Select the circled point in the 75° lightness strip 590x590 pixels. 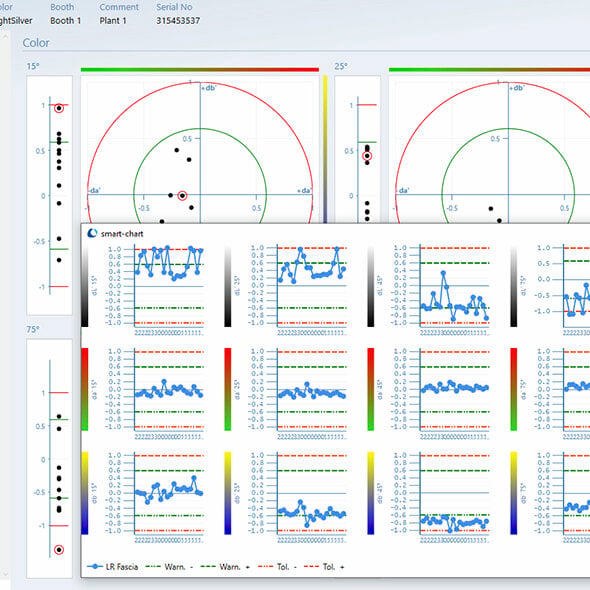[59, 550]
